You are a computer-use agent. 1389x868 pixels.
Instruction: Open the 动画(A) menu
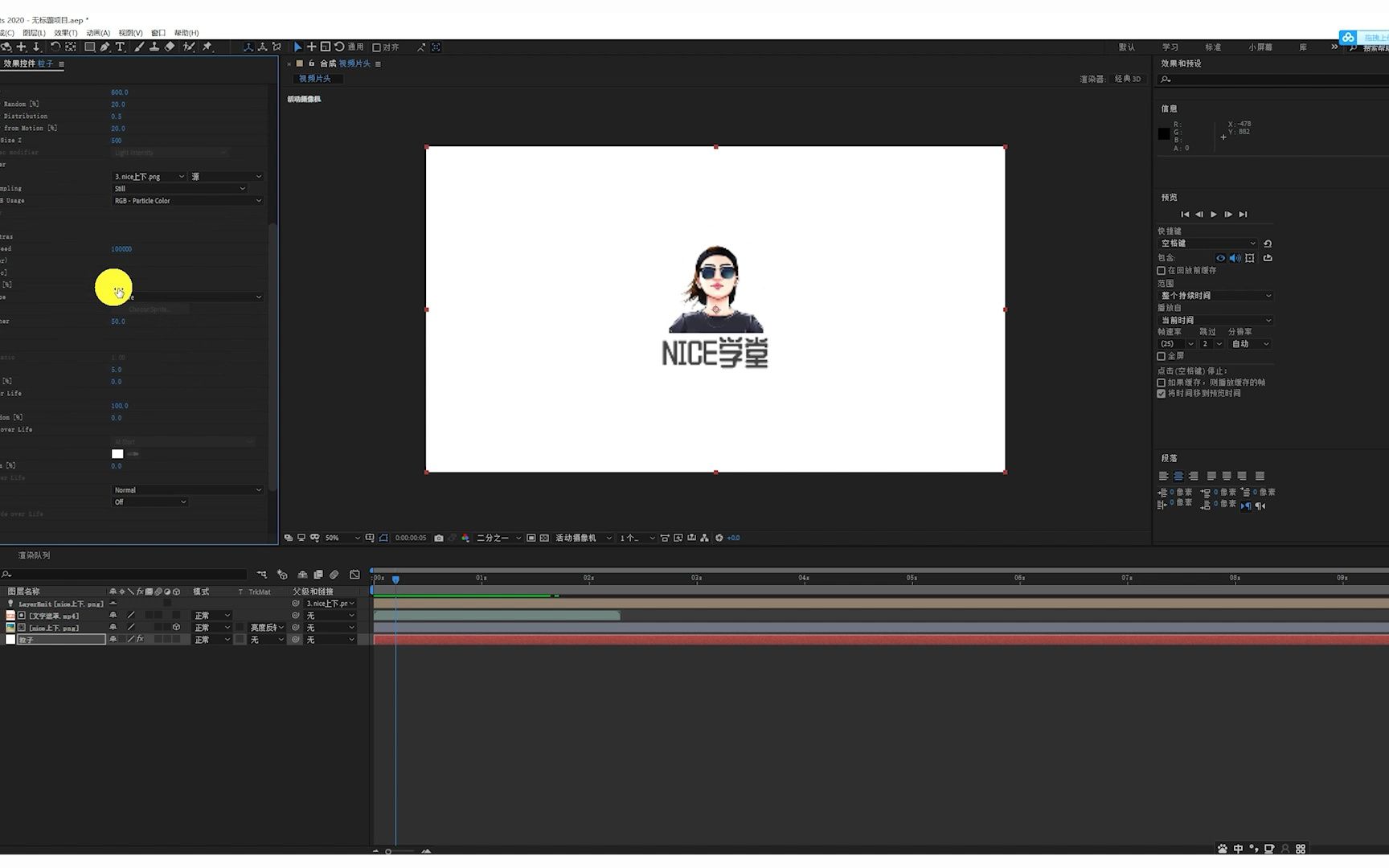[x=98, y=33]
